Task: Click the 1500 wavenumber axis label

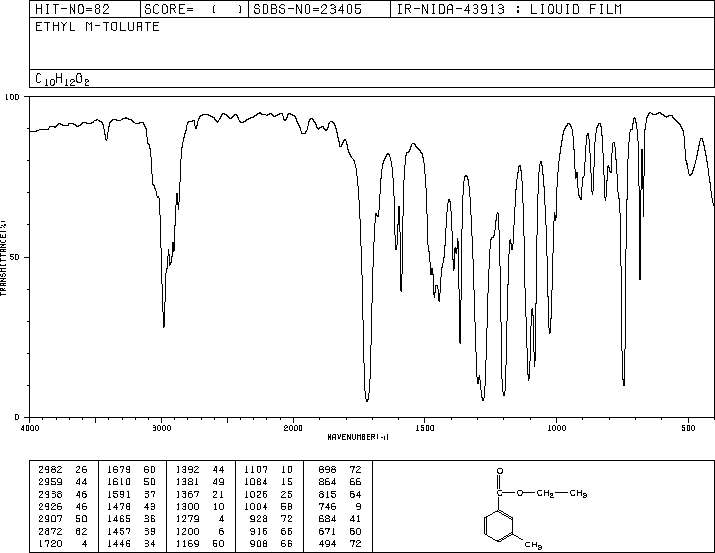Action: 425,428
